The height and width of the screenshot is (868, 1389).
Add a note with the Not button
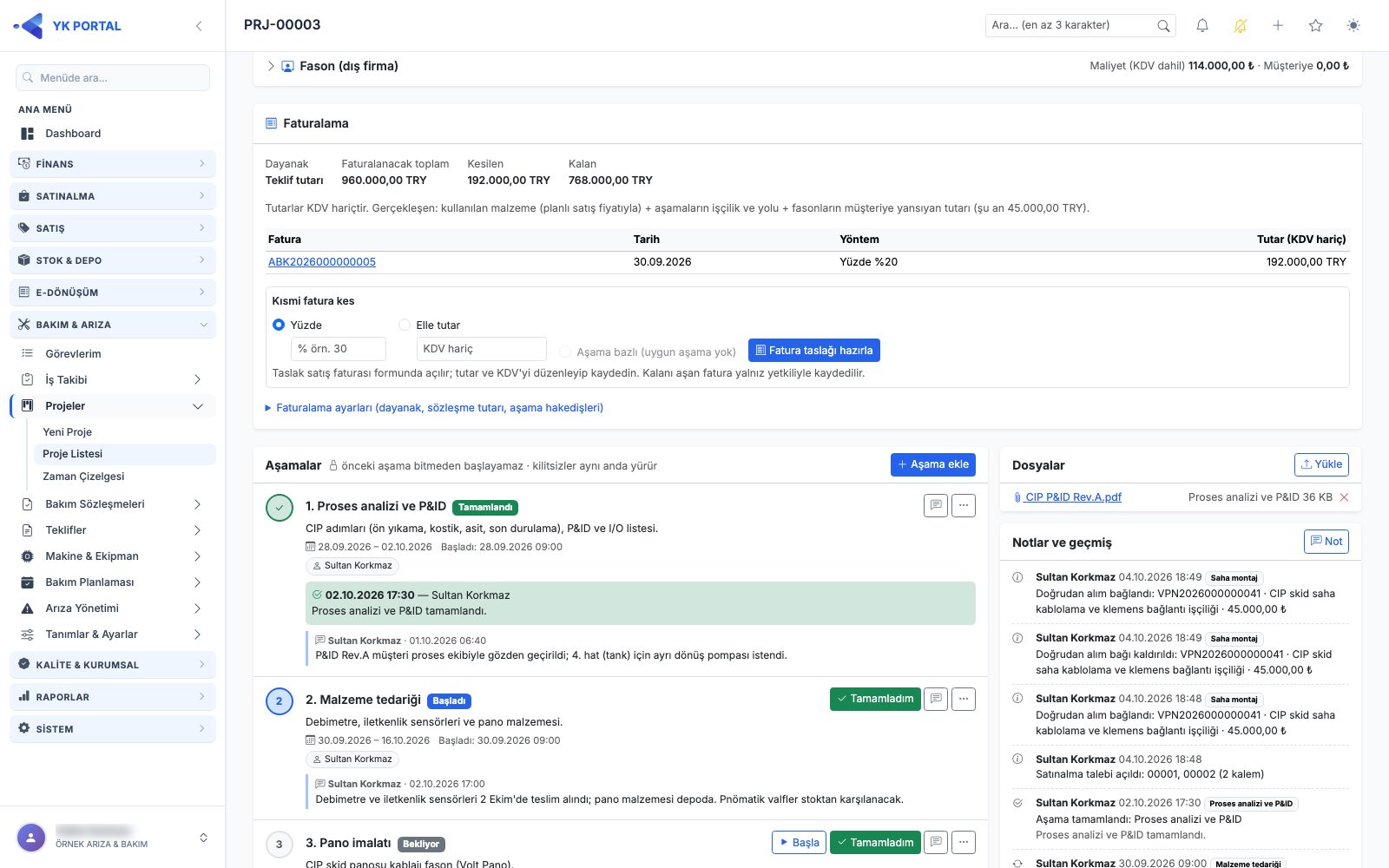pos(1326,542)
